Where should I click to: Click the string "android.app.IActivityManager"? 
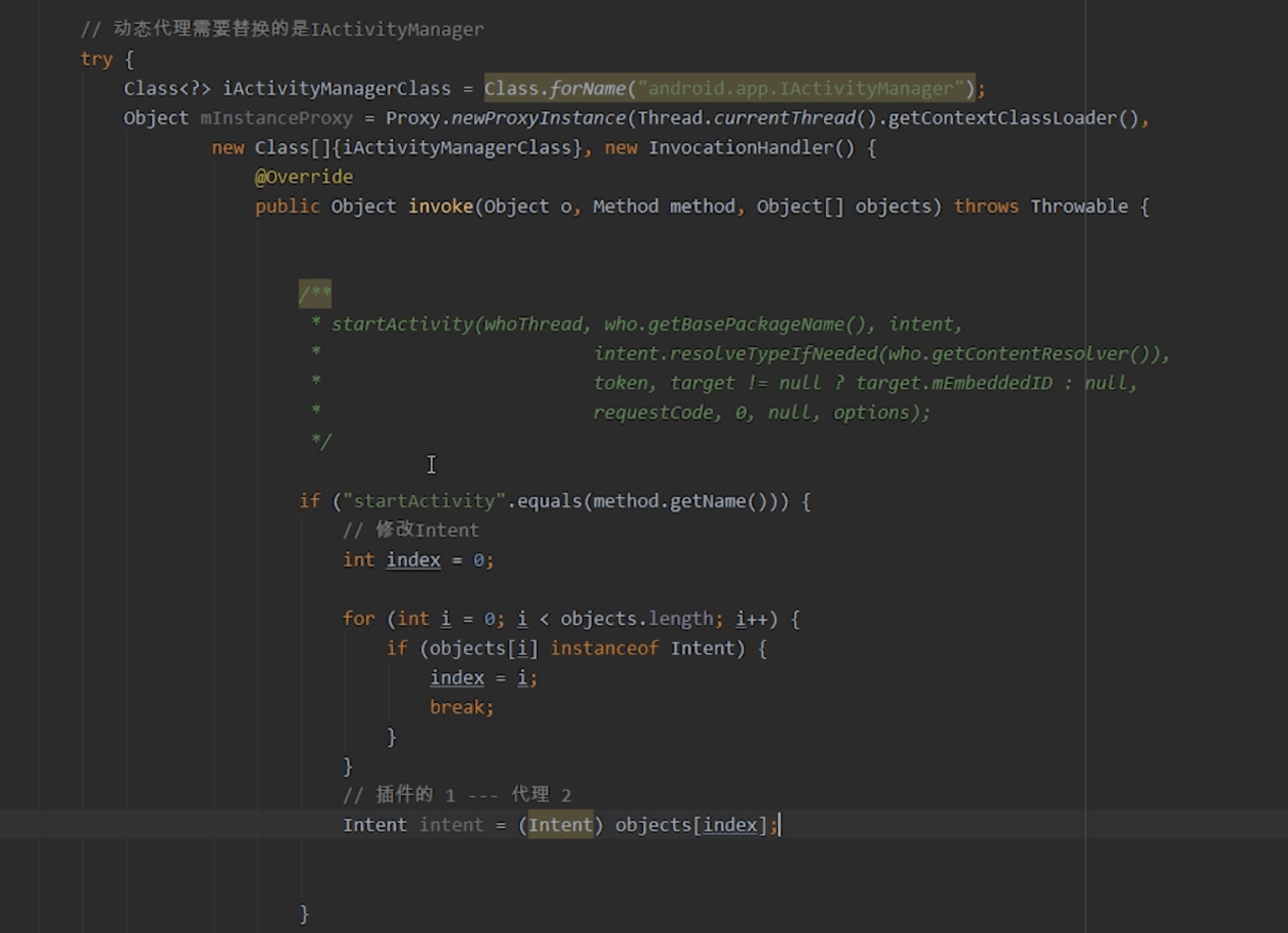801,88
